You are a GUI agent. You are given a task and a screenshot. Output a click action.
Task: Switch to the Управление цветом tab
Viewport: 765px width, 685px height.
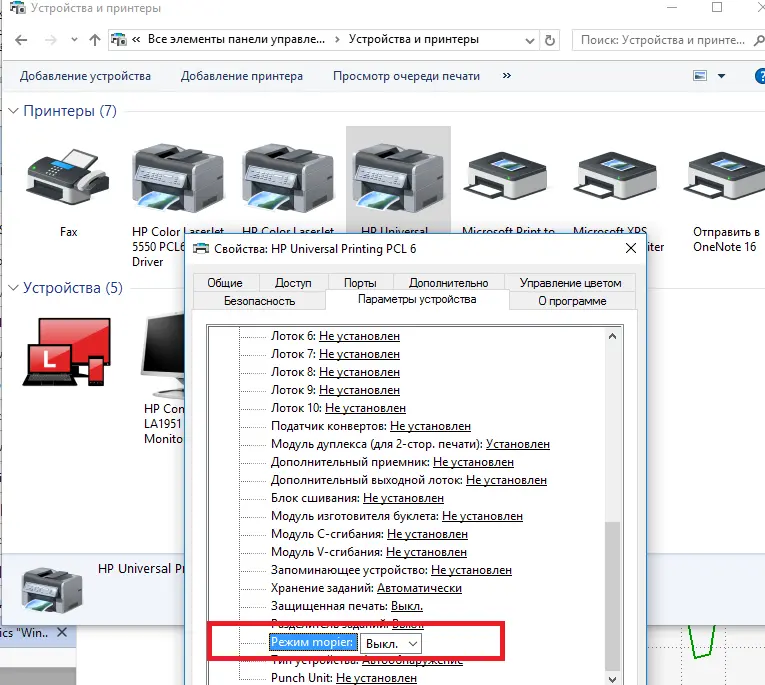(570, 283)
